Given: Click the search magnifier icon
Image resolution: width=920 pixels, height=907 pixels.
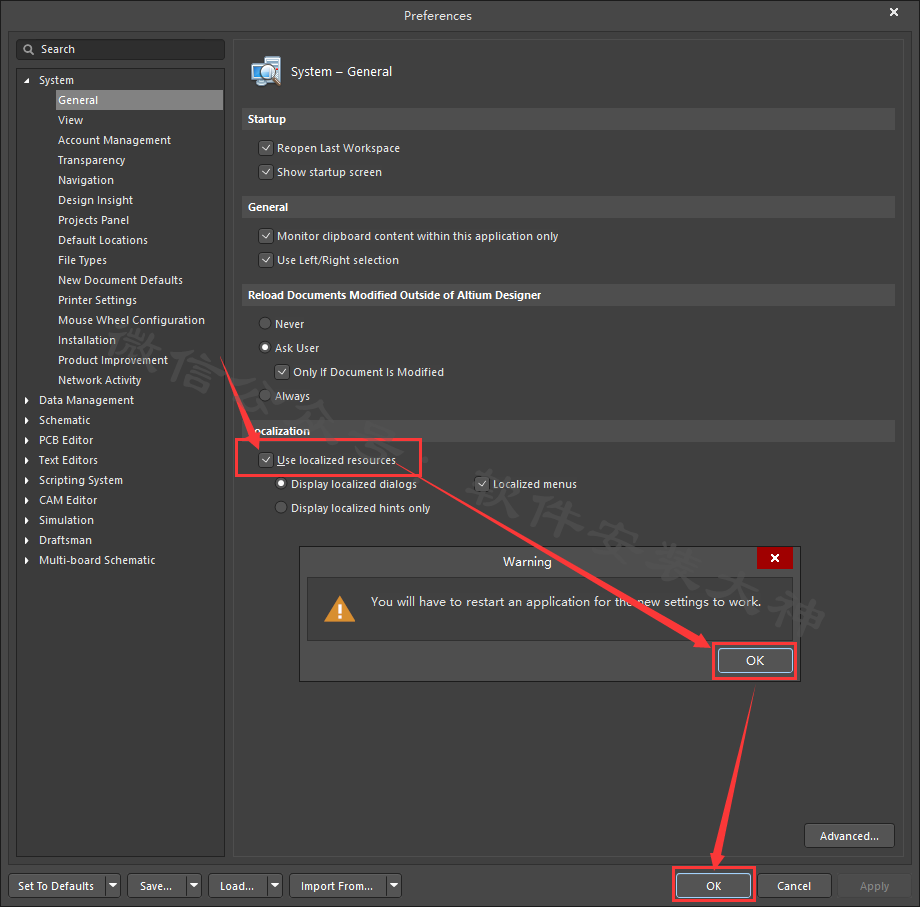Looking at the screenshot, I should [28, 50].
